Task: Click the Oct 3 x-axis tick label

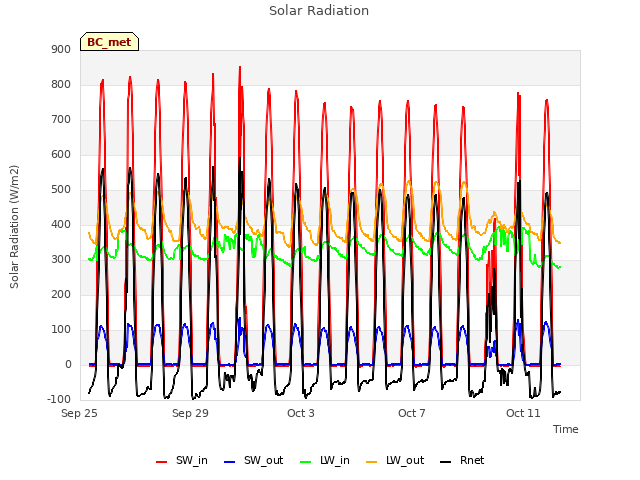Action: coord(301,413)
